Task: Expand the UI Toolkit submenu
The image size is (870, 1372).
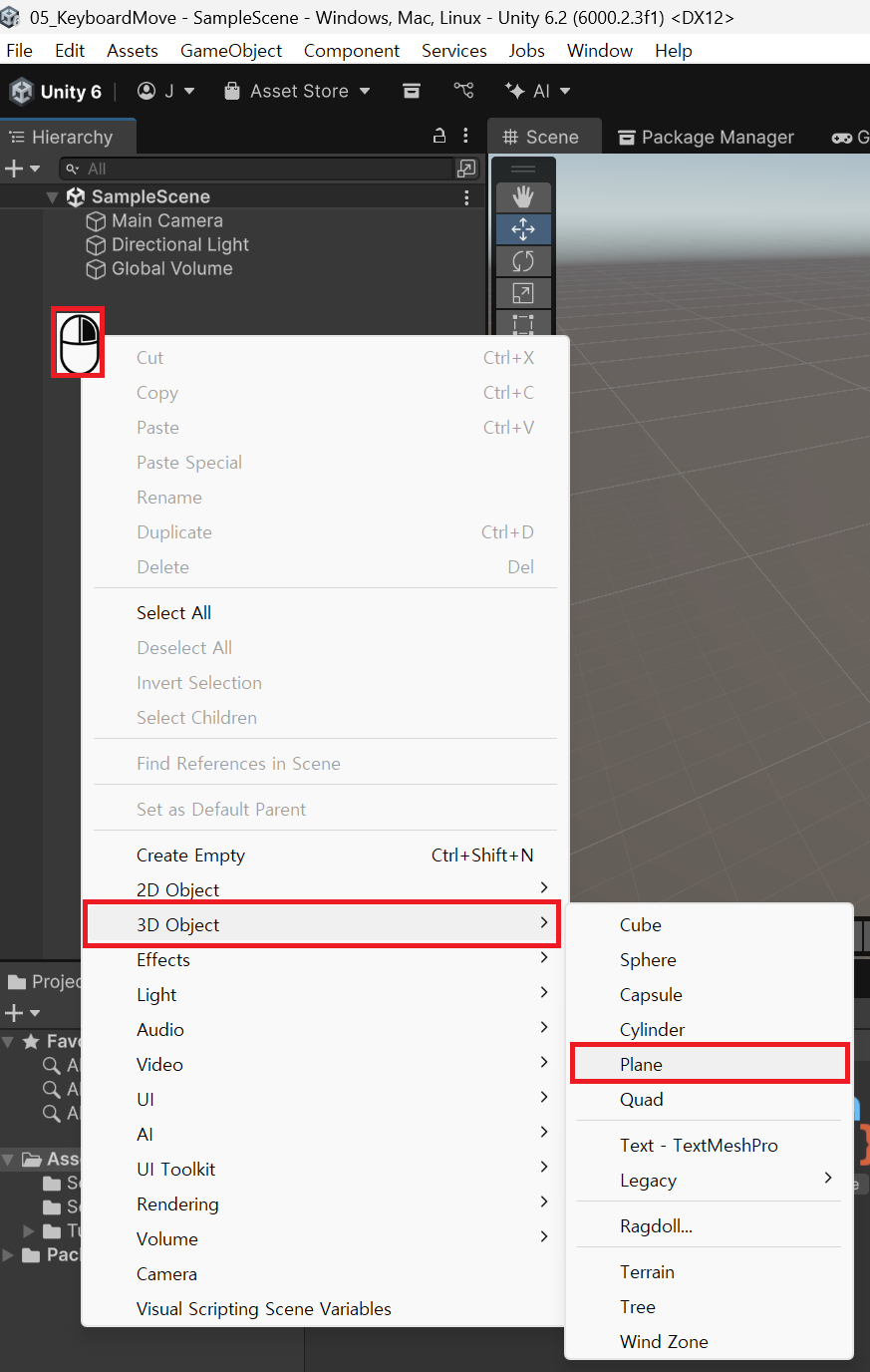Action: [x=325, y=1169]
